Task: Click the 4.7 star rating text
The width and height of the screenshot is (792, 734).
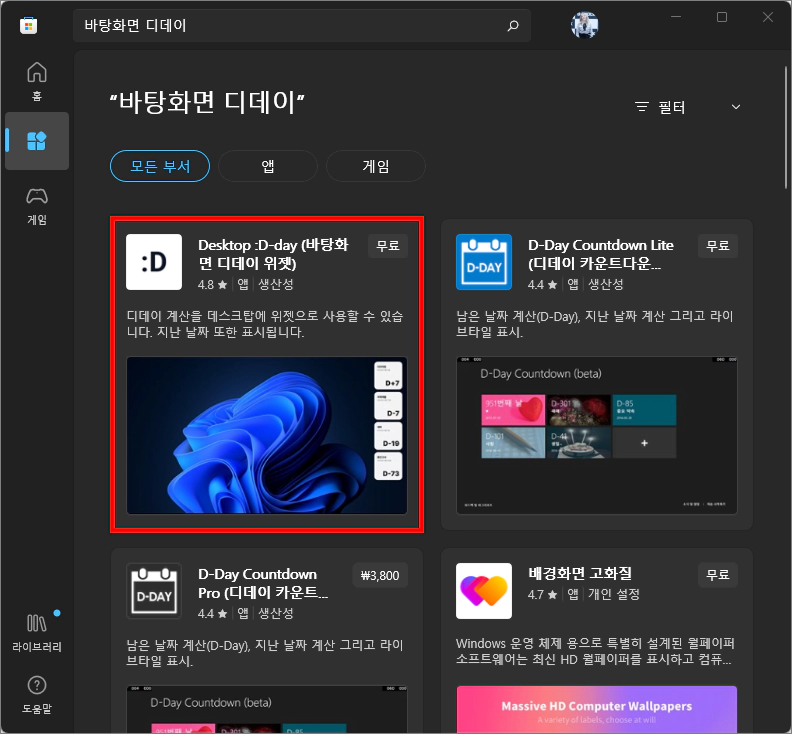Action: 542,595
